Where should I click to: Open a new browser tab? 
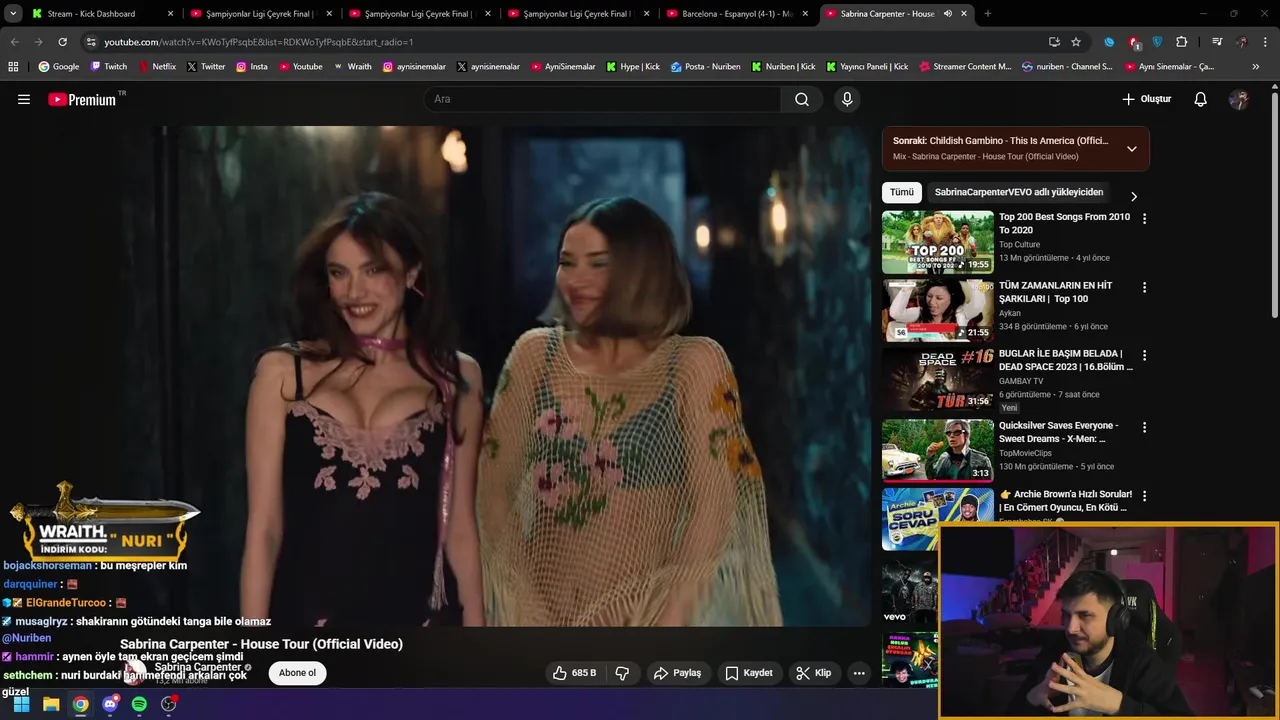tap(987, 14)
